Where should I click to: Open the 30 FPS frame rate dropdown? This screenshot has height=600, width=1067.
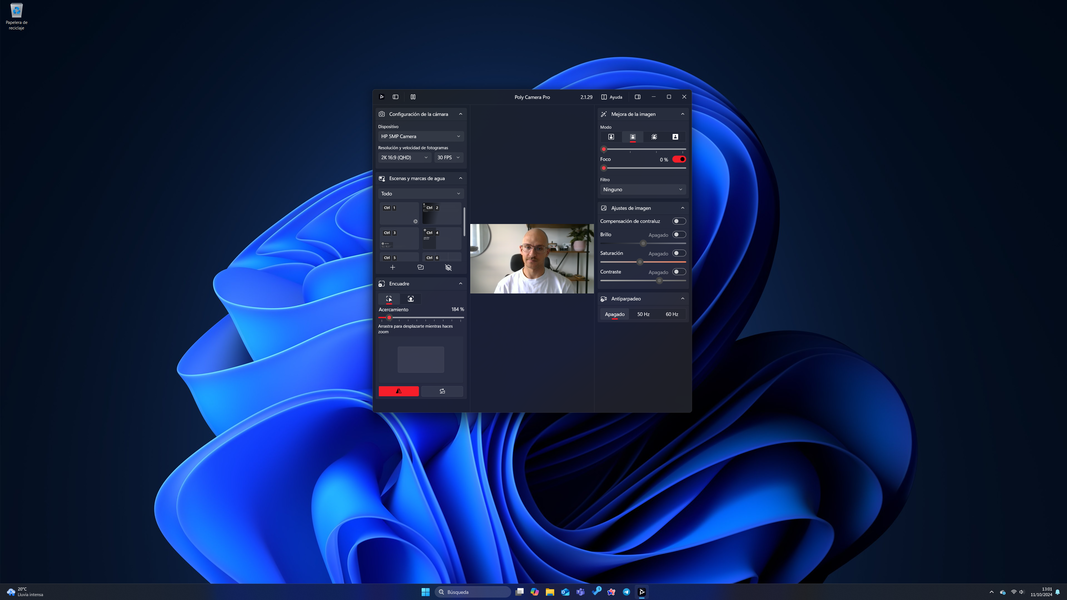pos(448,157)
